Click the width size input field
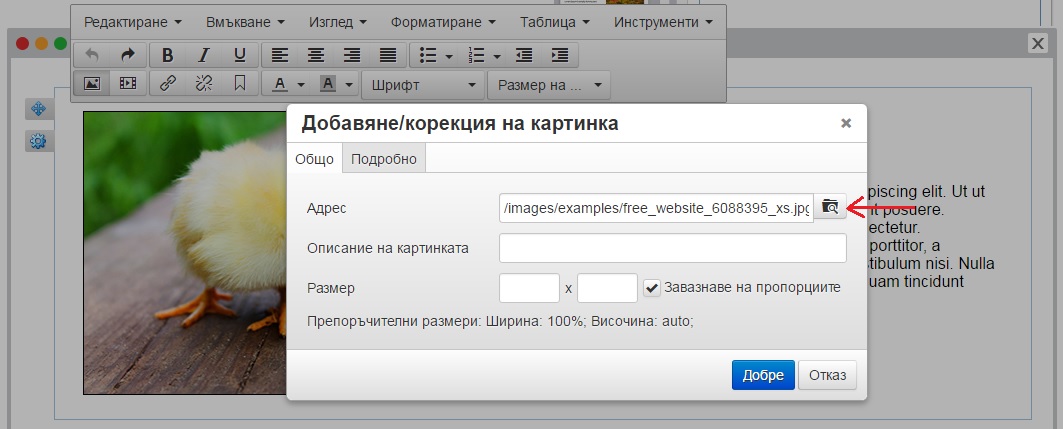The width and height of the screenshot is (1063, 429). 529,288
